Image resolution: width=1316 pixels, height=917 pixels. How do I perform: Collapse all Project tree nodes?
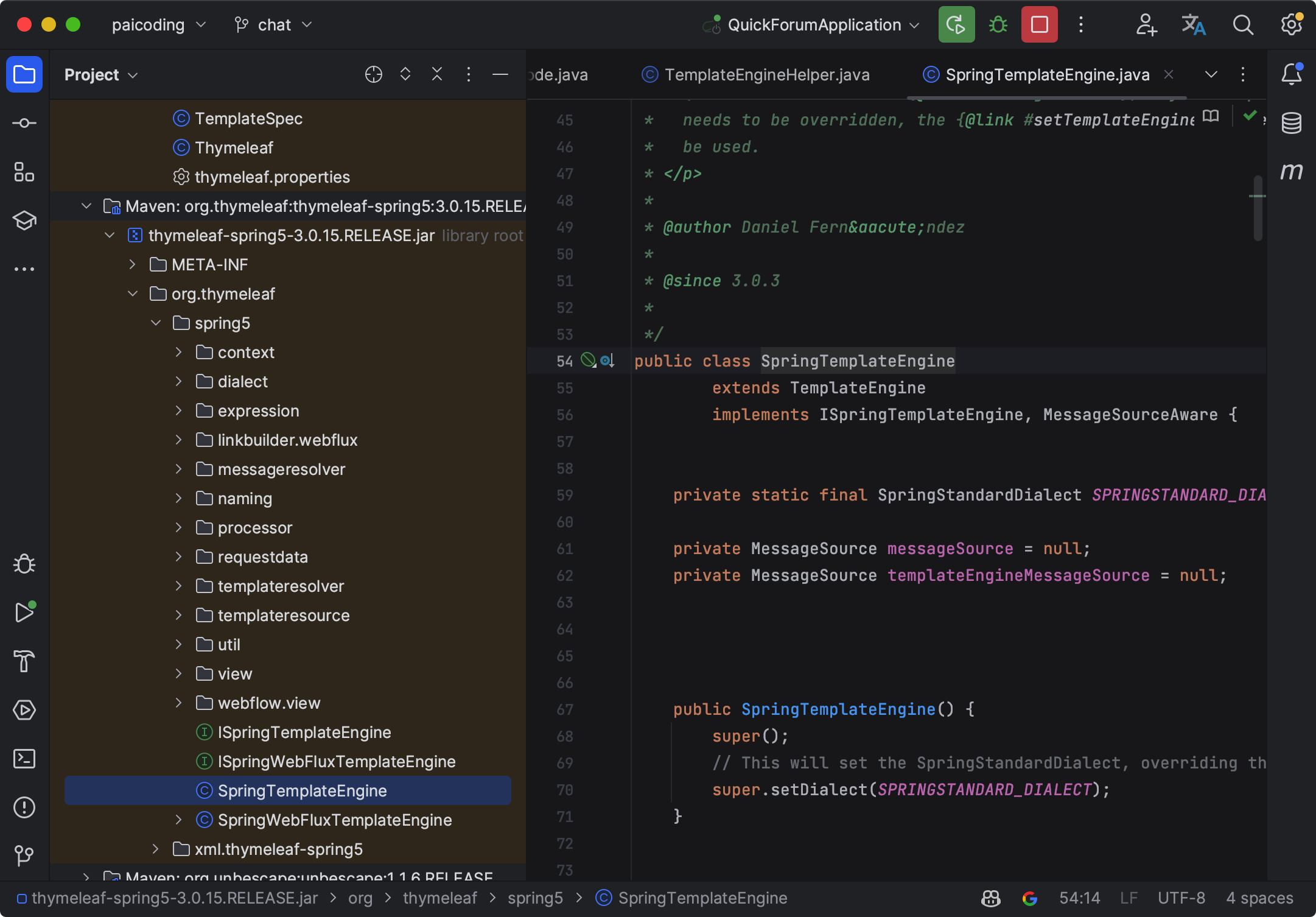(437, 74)
